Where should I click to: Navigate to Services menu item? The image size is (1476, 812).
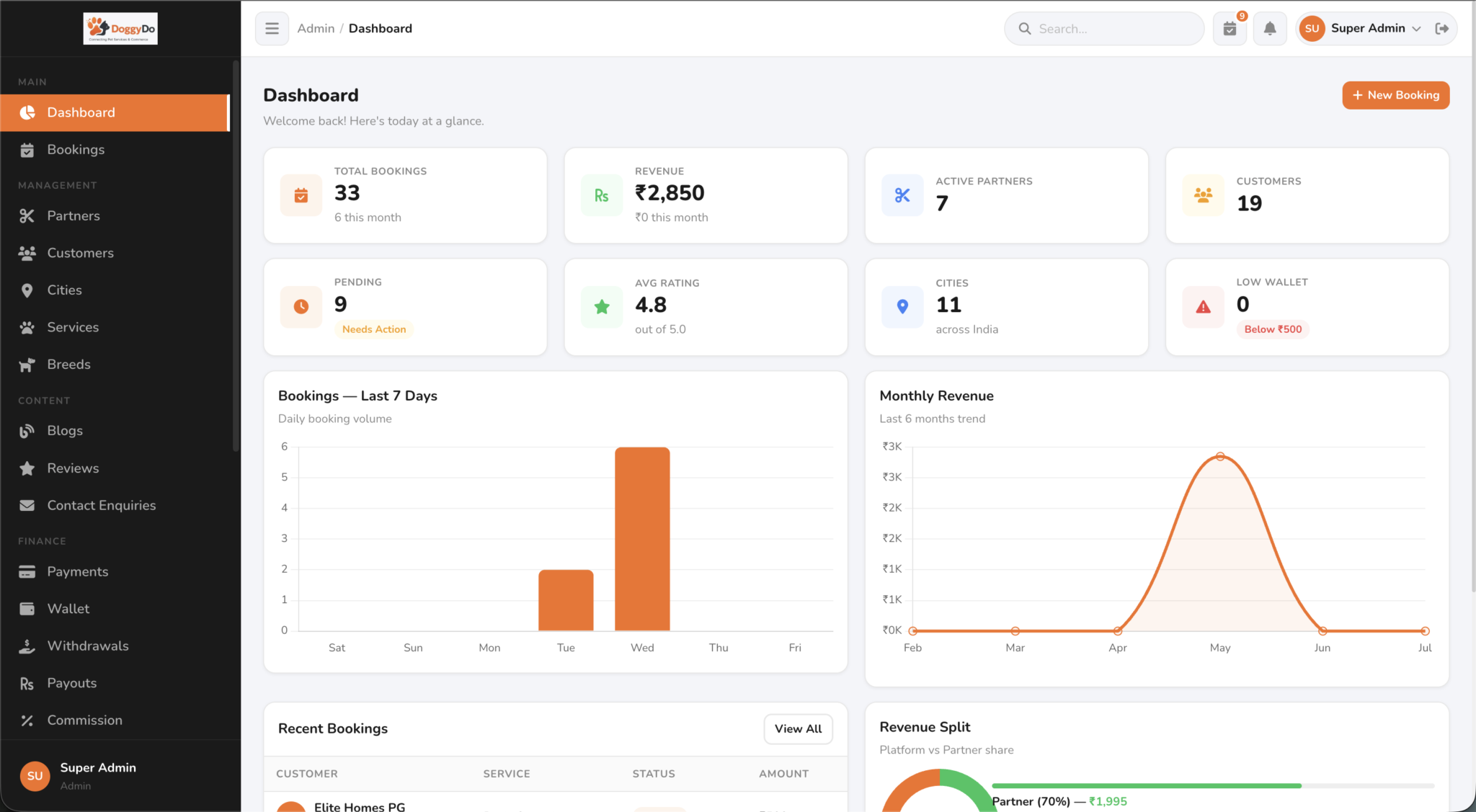tap(115, 328)
